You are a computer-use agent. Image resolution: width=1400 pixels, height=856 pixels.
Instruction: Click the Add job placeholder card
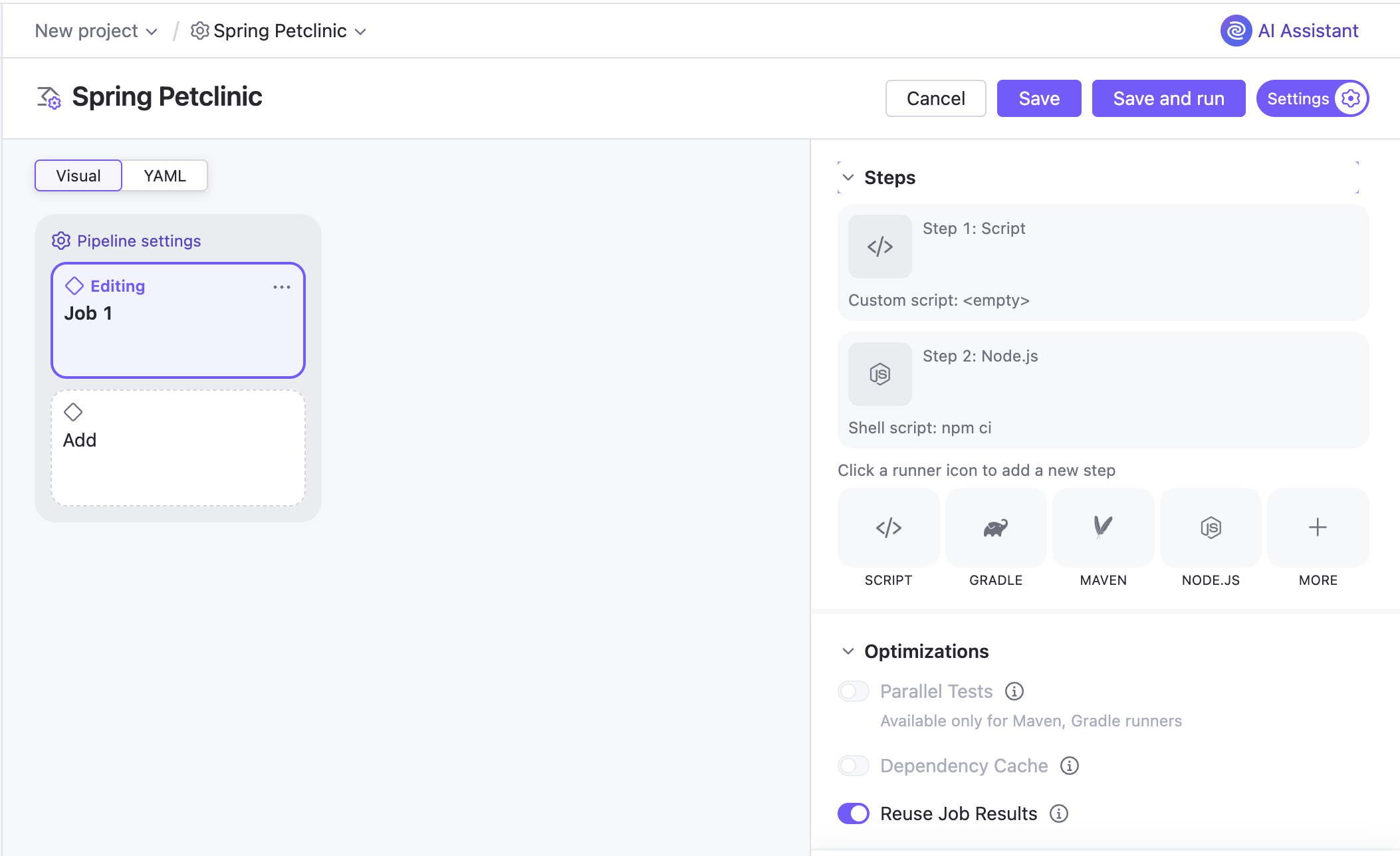point(178,447)
